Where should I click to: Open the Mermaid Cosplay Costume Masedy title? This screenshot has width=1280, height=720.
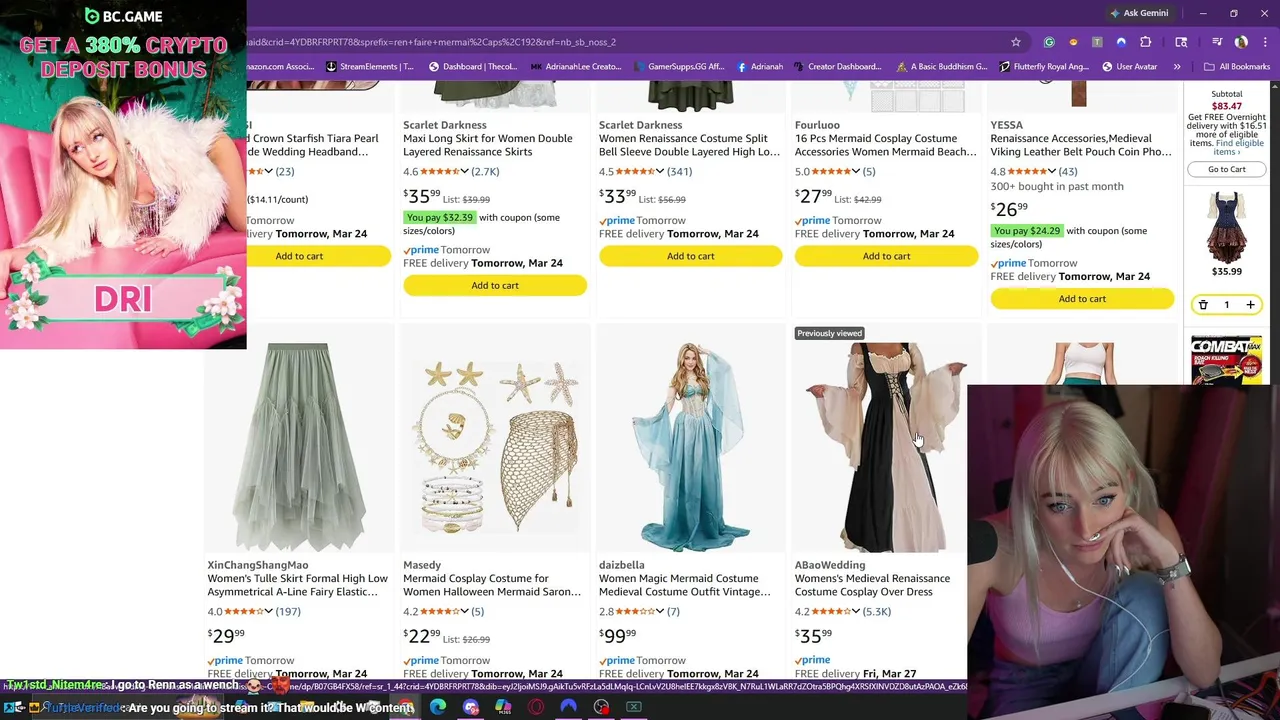pos(492,585)
